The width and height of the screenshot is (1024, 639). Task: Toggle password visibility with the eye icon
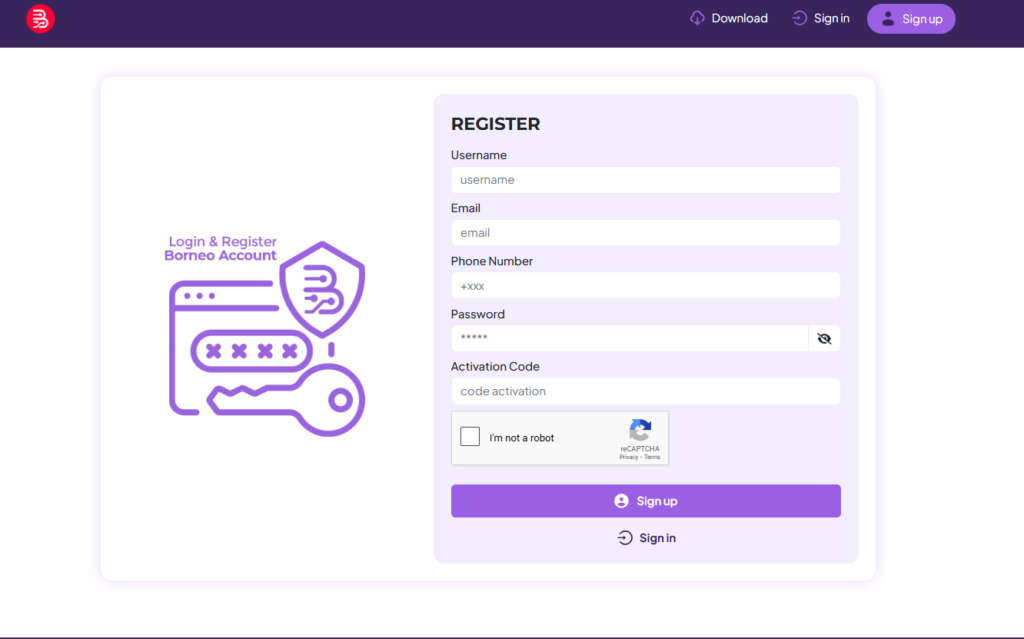pos(824,339)
